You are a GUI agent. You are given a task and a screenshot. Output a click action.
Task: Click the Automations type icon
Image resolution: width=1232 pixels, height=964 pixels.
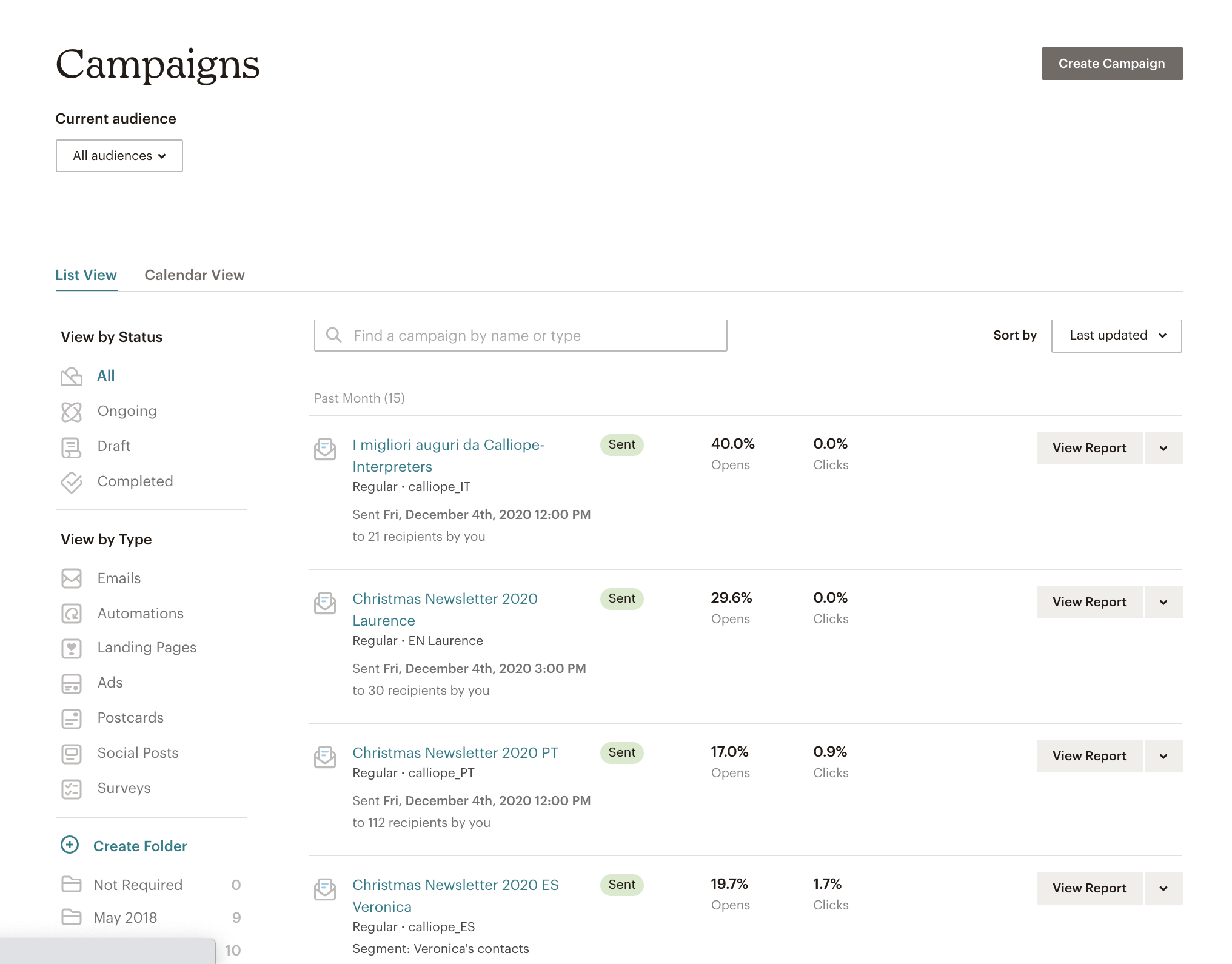pyautogui.click(x=72, y=614)
